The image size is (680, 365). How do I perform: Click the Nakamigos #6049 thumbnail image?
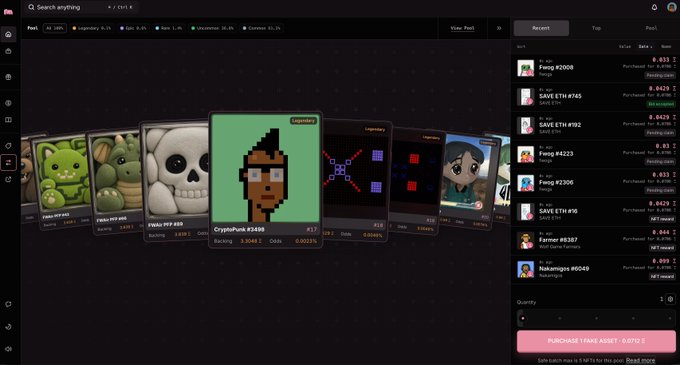tap(526, 270)
